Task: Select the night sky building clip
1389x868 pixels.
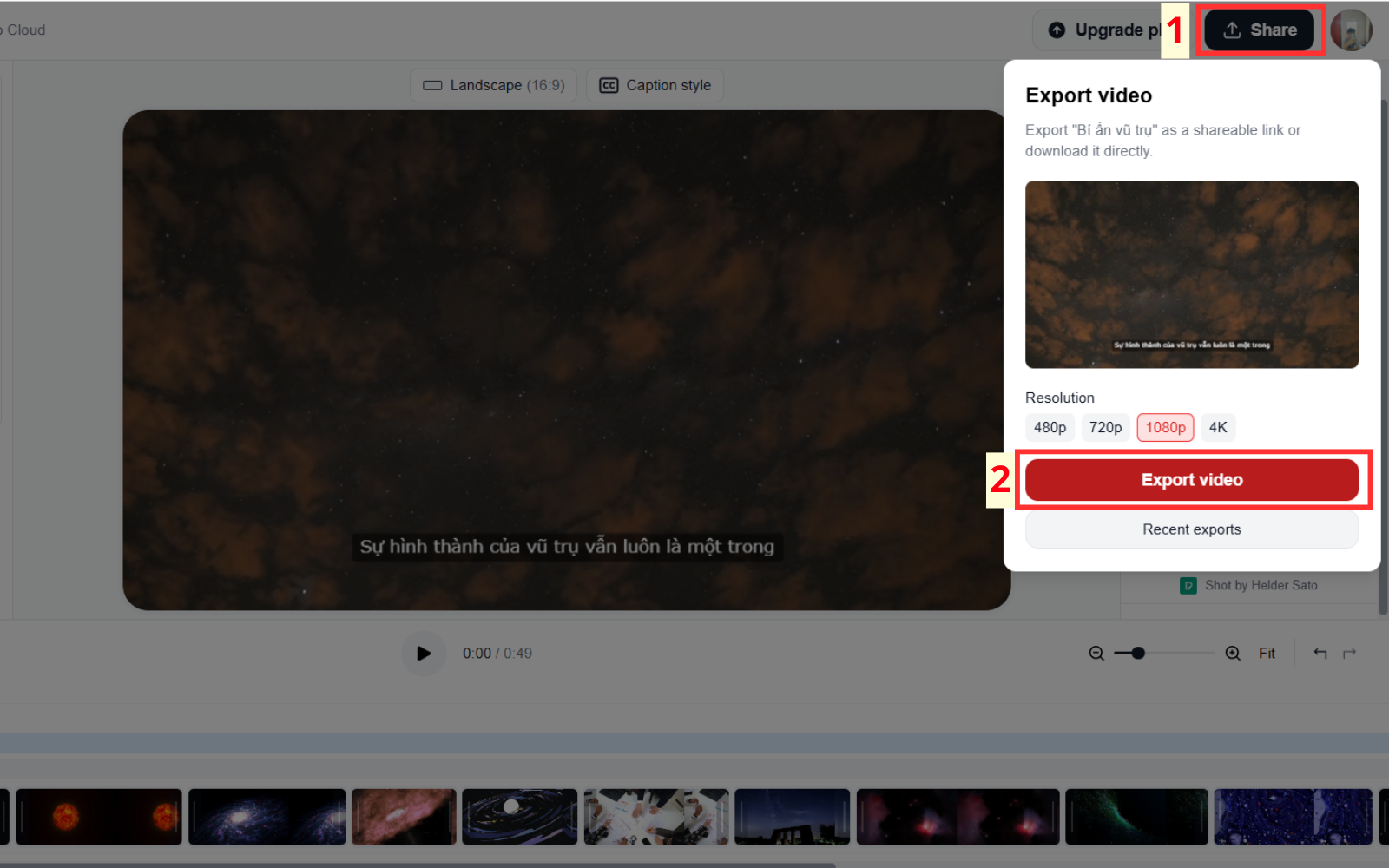Action: [792, 817]
